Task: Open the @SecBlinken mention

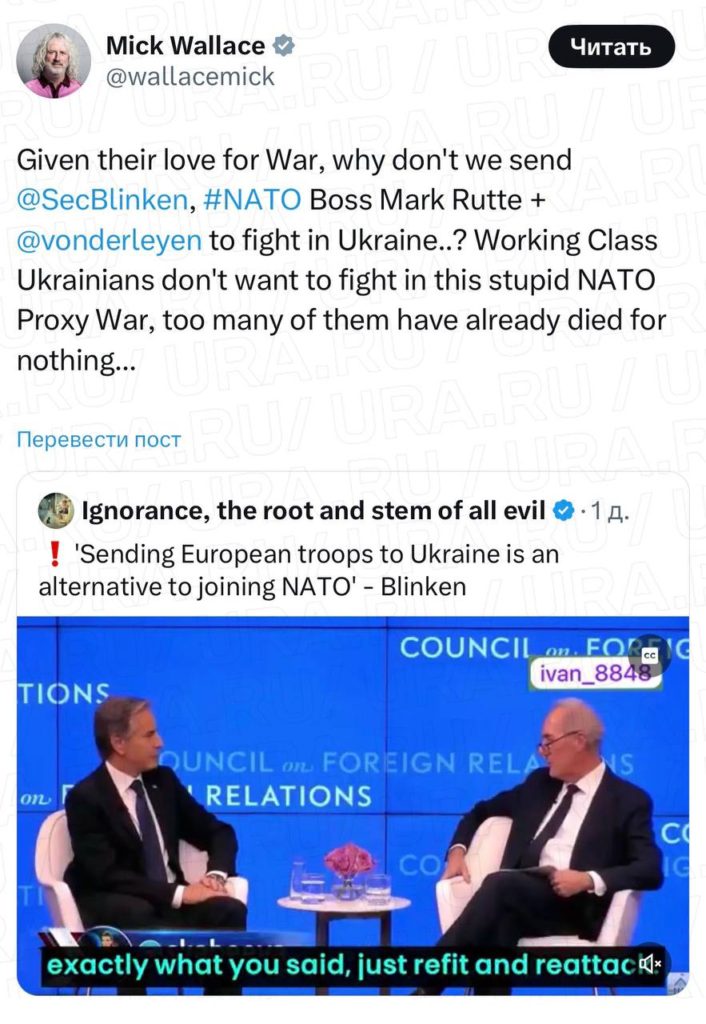Action: [102, 199]
